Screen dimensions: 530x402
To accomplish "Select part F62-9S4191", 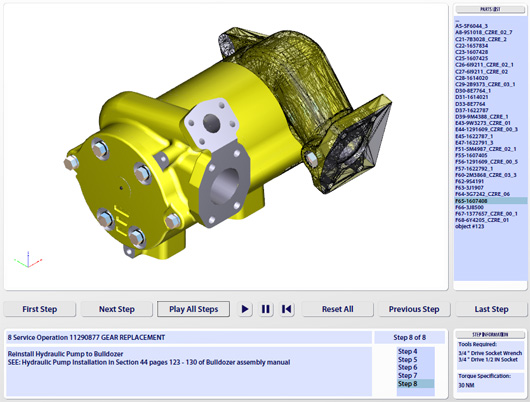I will (469, 182).
